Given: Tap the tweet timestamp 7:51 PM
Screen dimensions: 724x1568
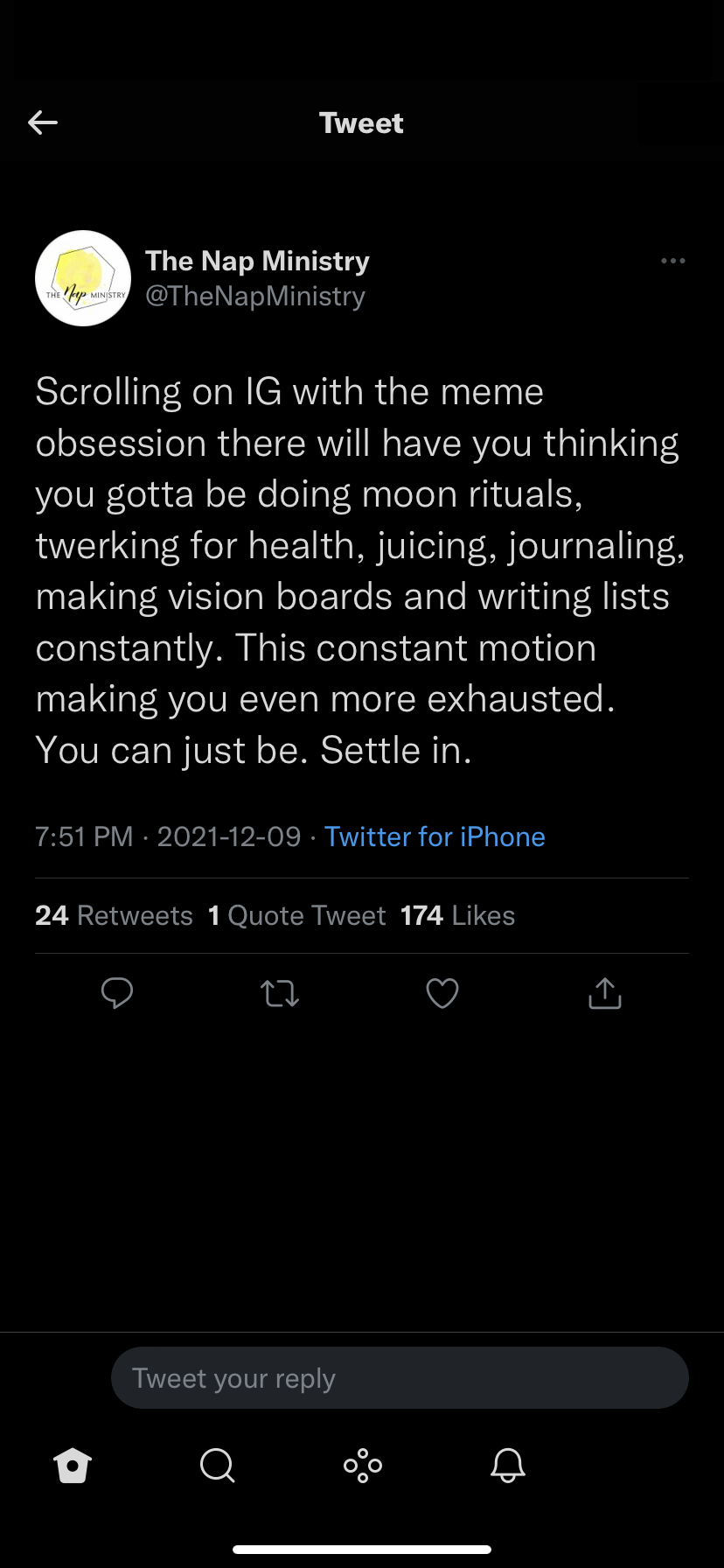Looking at the screenshot, I should pyautogui.click(x=84, y=836).
